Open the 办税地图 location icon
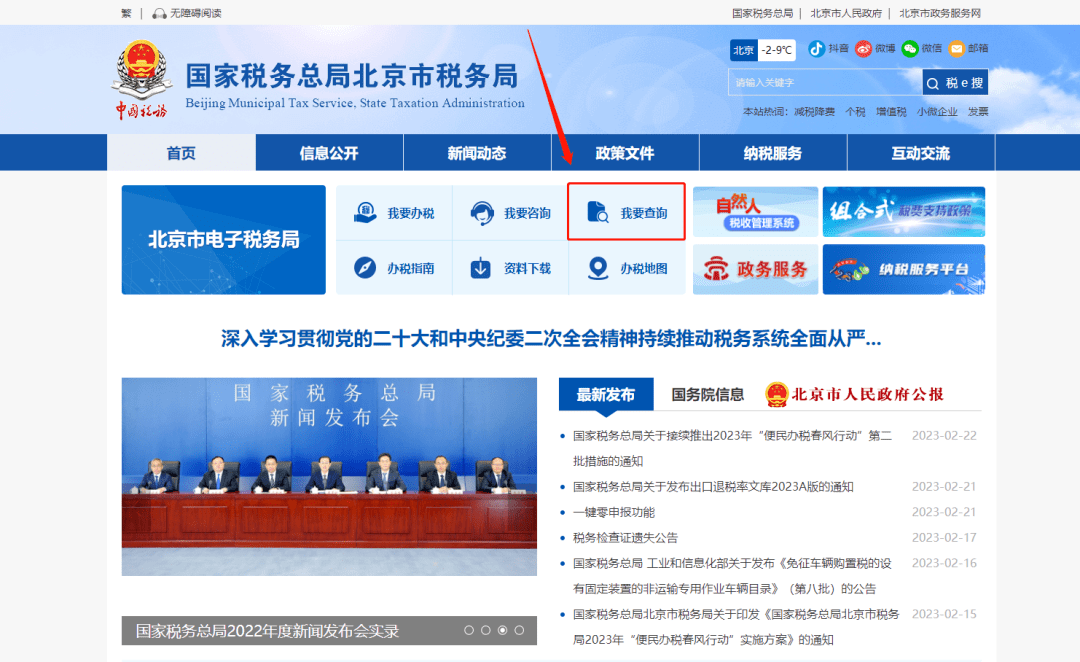The width and height of the screenshot is (1080, 662). [626, 268]
